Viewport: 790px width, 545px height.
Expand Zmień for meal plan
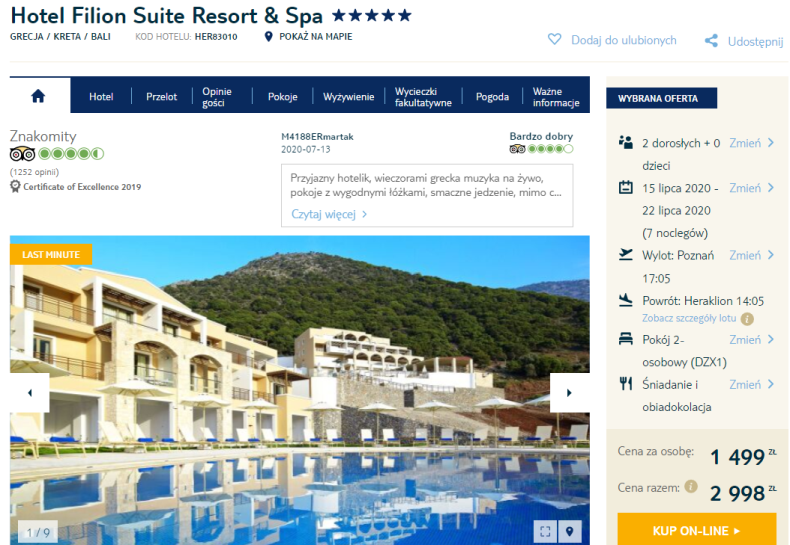tap(751, 384)
